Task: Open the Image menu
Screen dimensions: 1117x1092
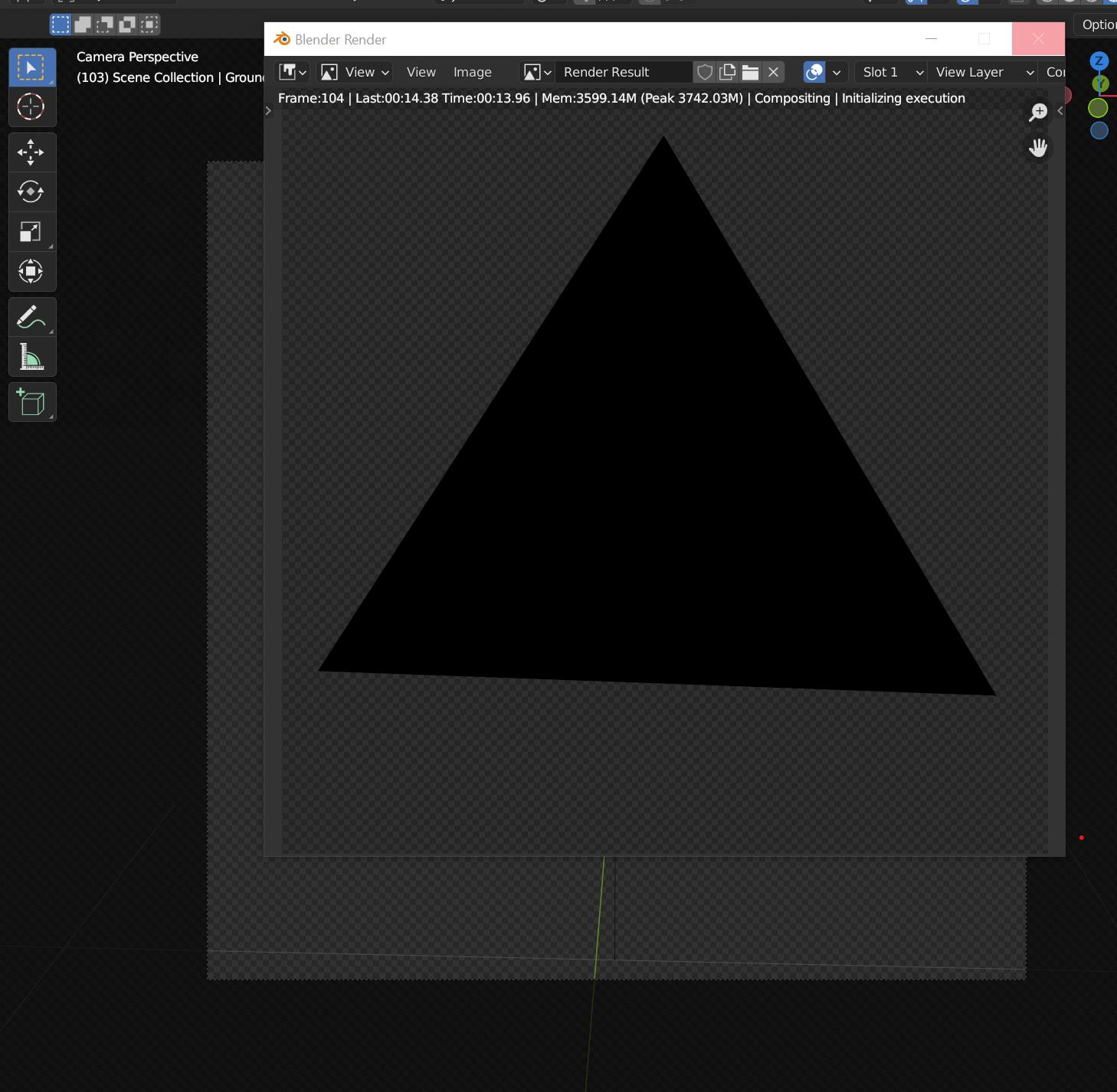Action: pos(472,72)
